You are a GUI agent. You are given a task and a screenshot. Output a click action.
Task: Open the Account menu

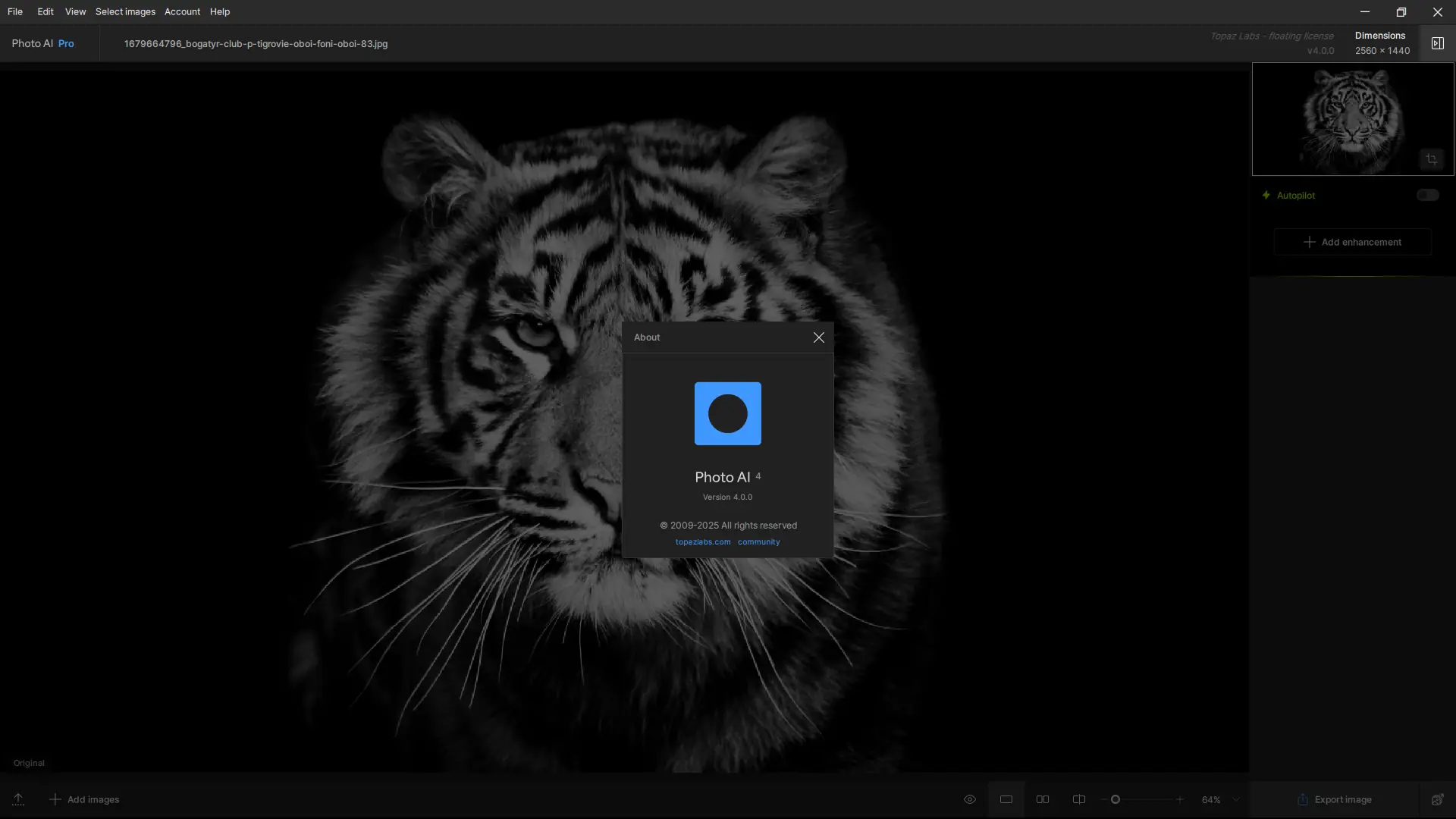pos(182,11)
